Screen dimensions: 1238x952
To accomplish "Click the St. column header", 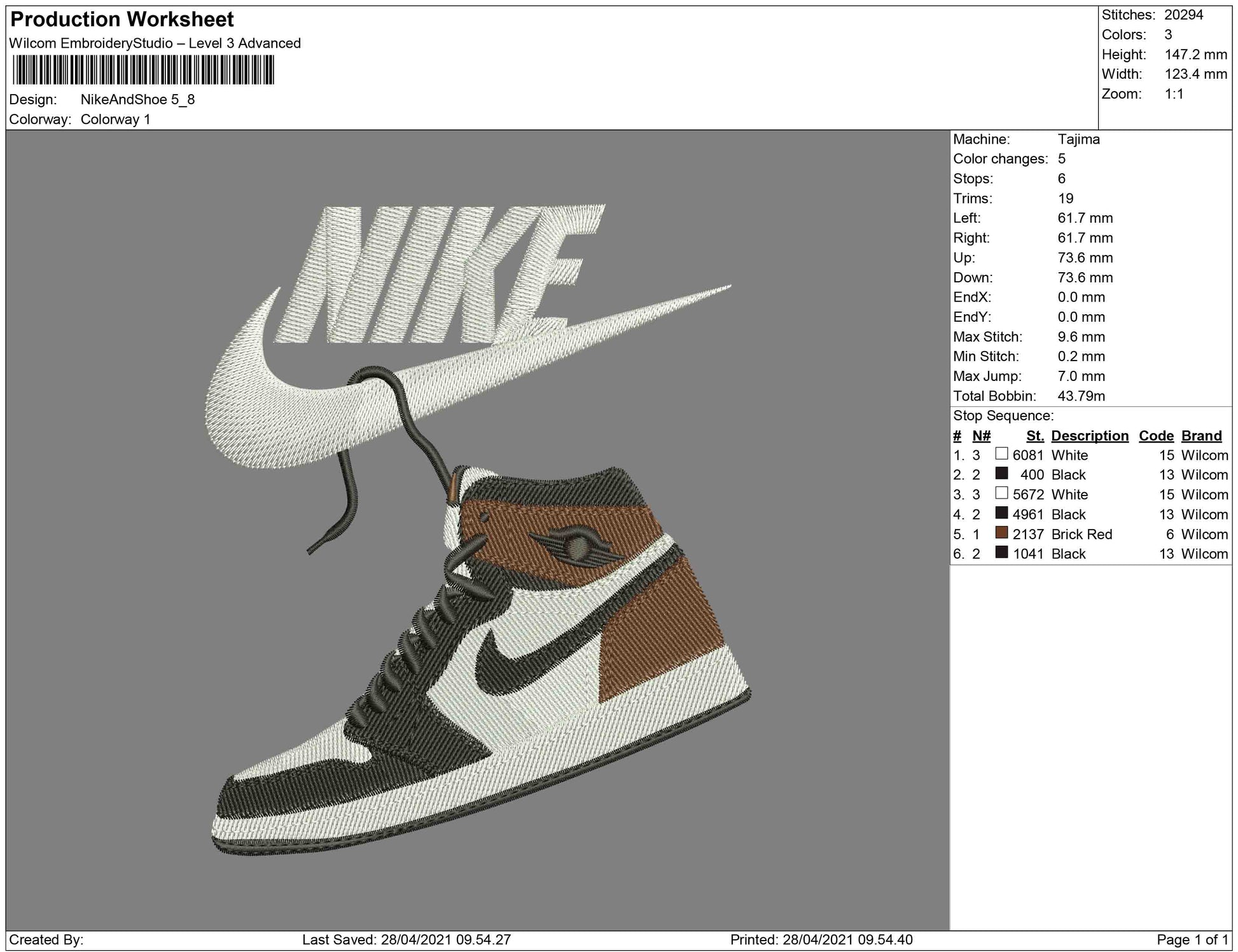I will [x=1034, y=436].
